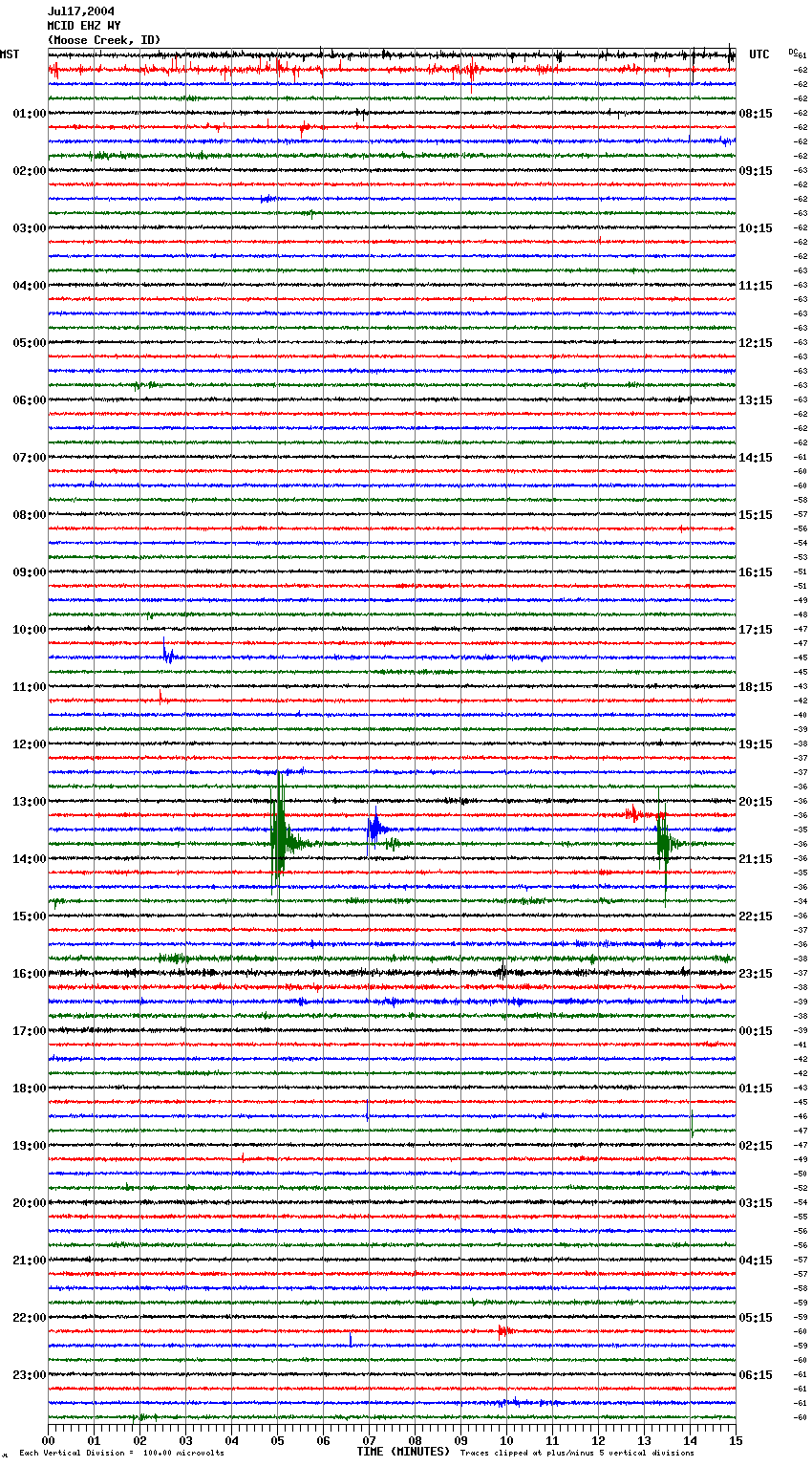This screenshot has width=812, height=1466.
Task: Click minute 15 on the bottom axis
Action: tap(736, 1440)
